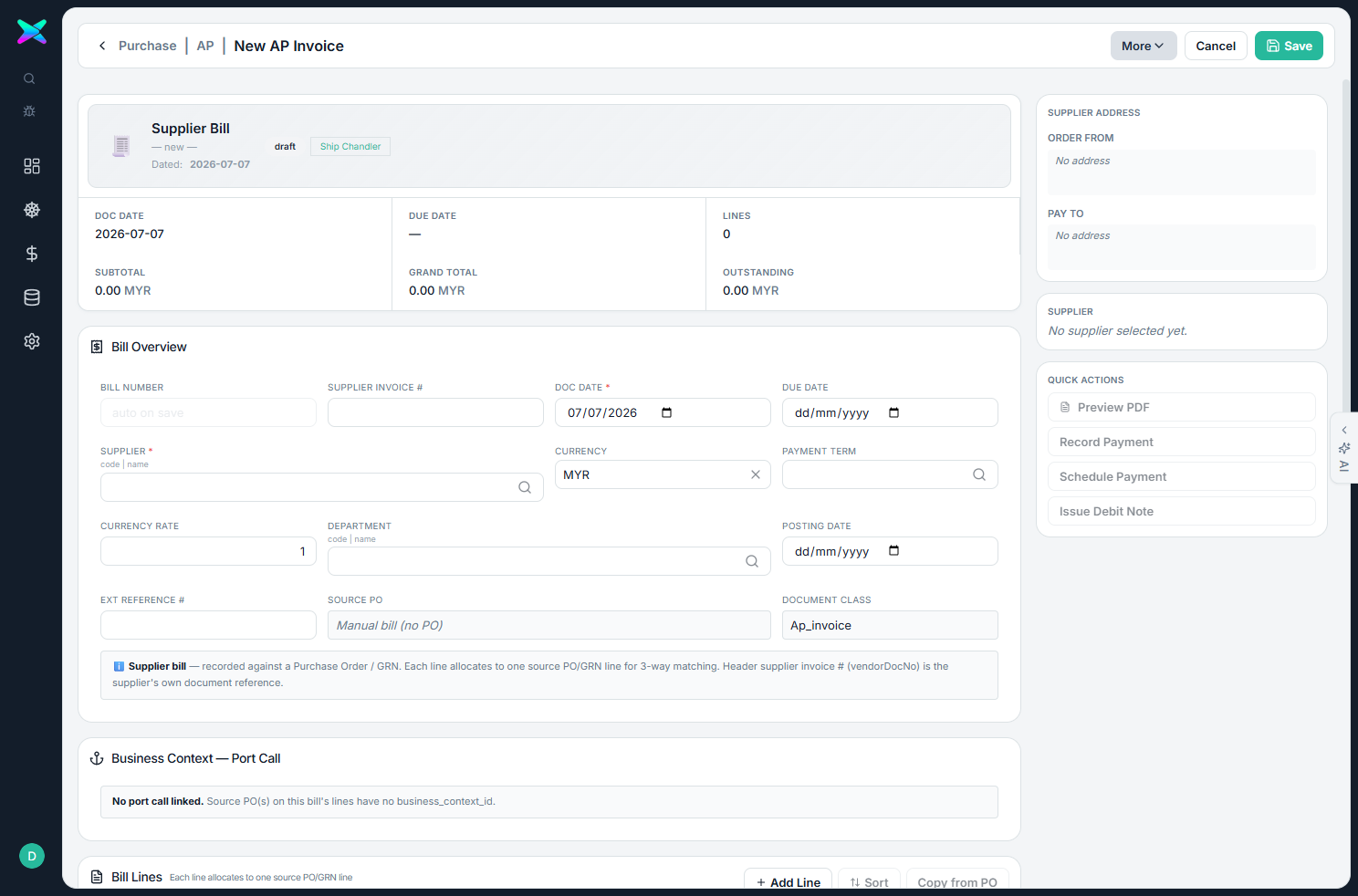Open the Due Date calendar picker icon
The height and width of the screenshot is (896, 1358).
click(x=894, y=412)
